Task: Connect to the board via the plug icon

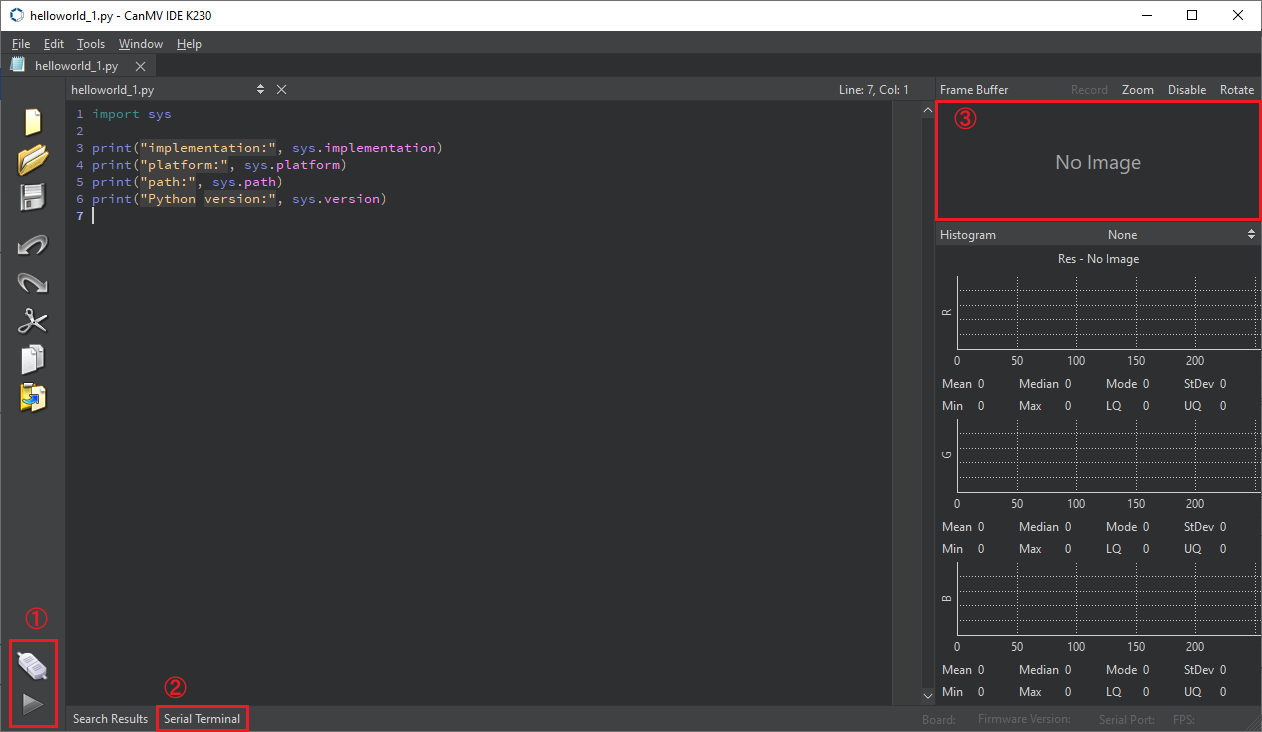Action: (x=33, y=665)
